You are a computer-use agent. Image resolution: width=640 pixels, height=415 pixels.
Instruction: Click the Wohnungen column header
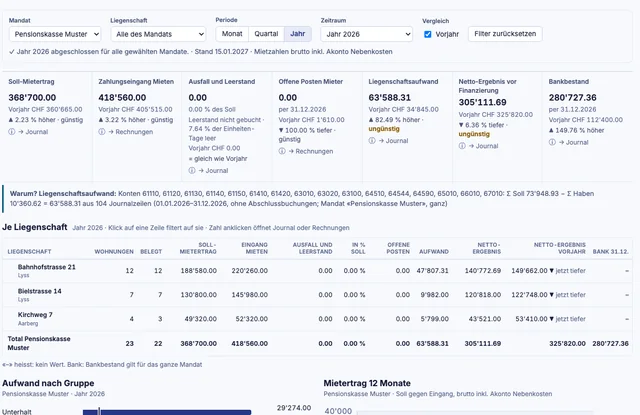(114, 252)
